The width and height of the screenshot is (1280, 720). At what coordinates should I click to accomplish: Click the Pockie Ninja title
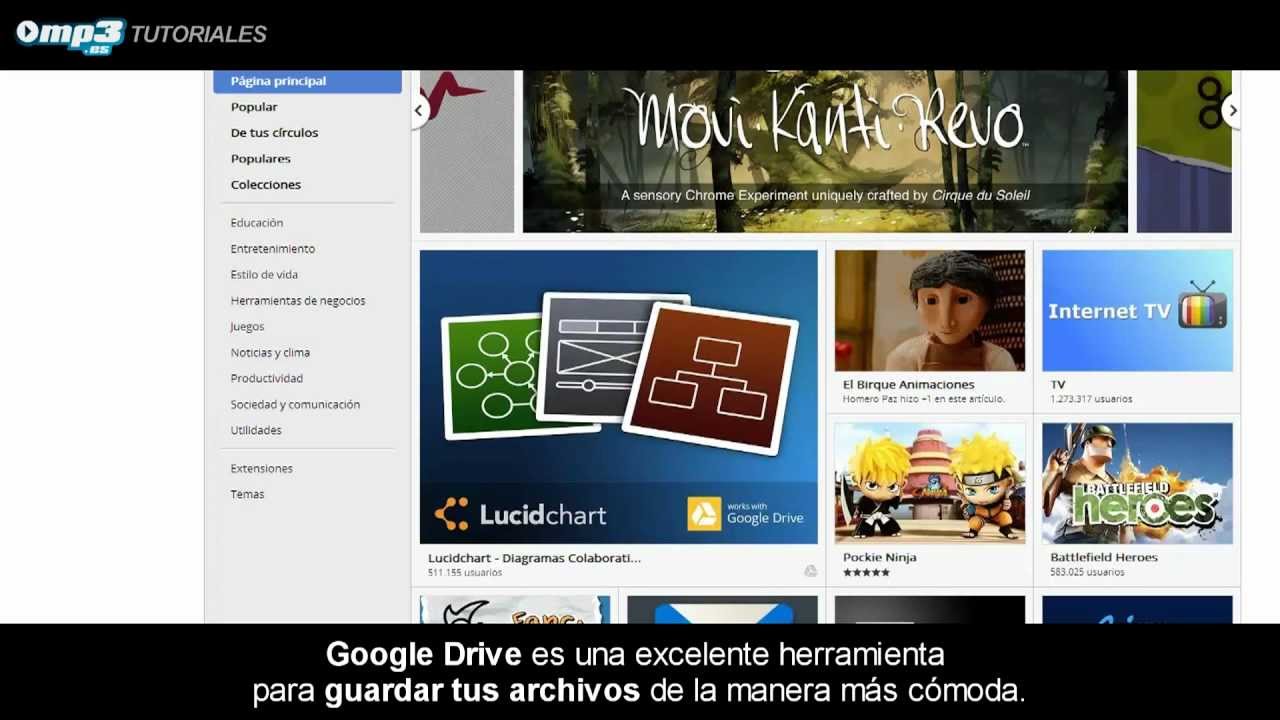(880, 558)
